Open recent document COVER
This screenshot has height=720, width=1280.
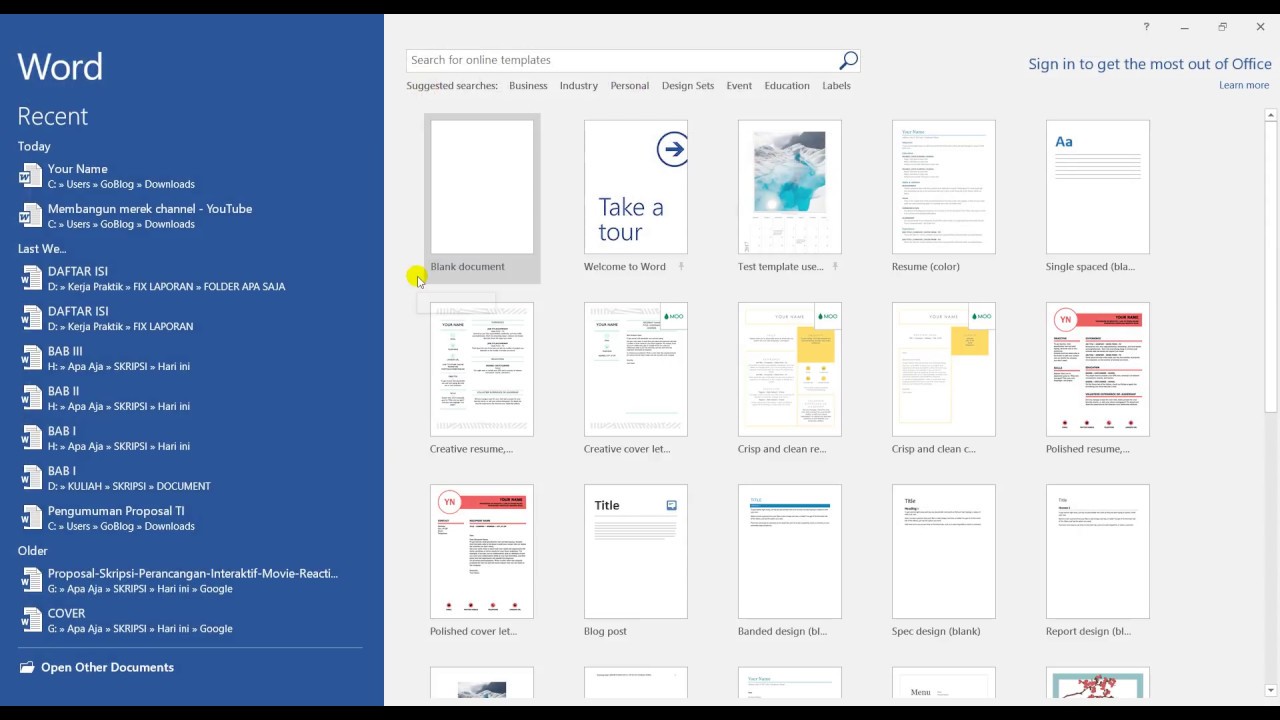pos(190,620)
